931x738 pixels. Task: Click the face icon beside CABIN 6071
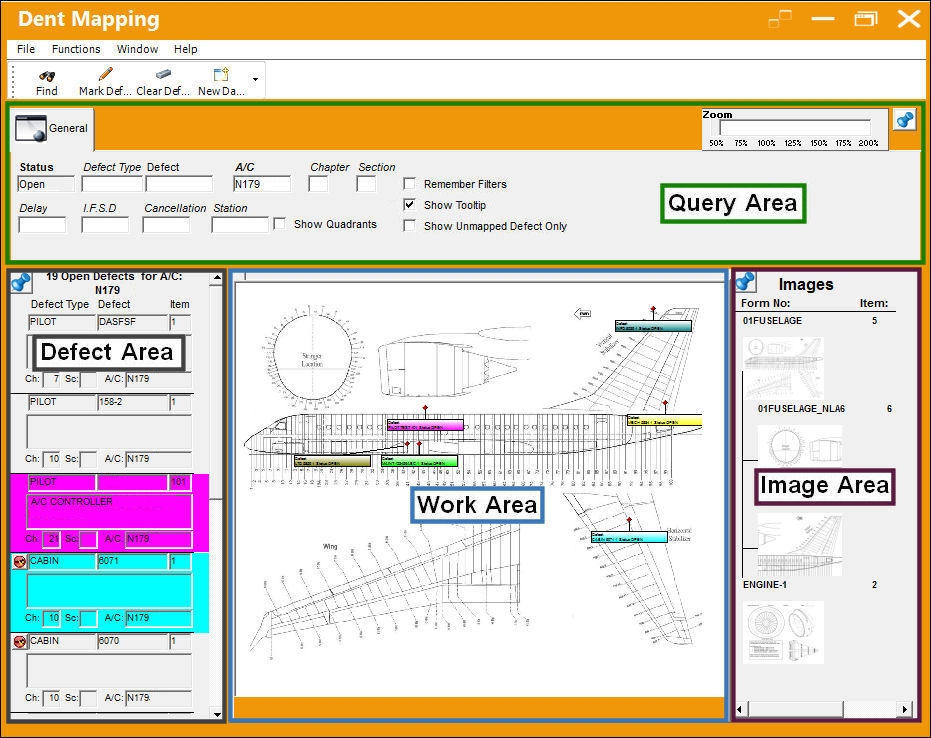pyautogui.click(x=20, y=561)
